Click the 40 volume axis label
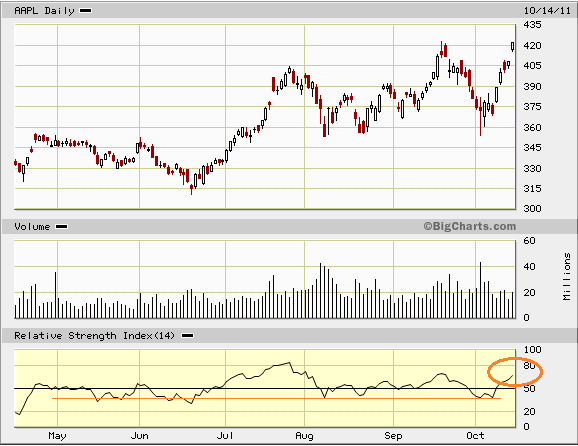This screenshot has width=578, height=446. point(529,266)
